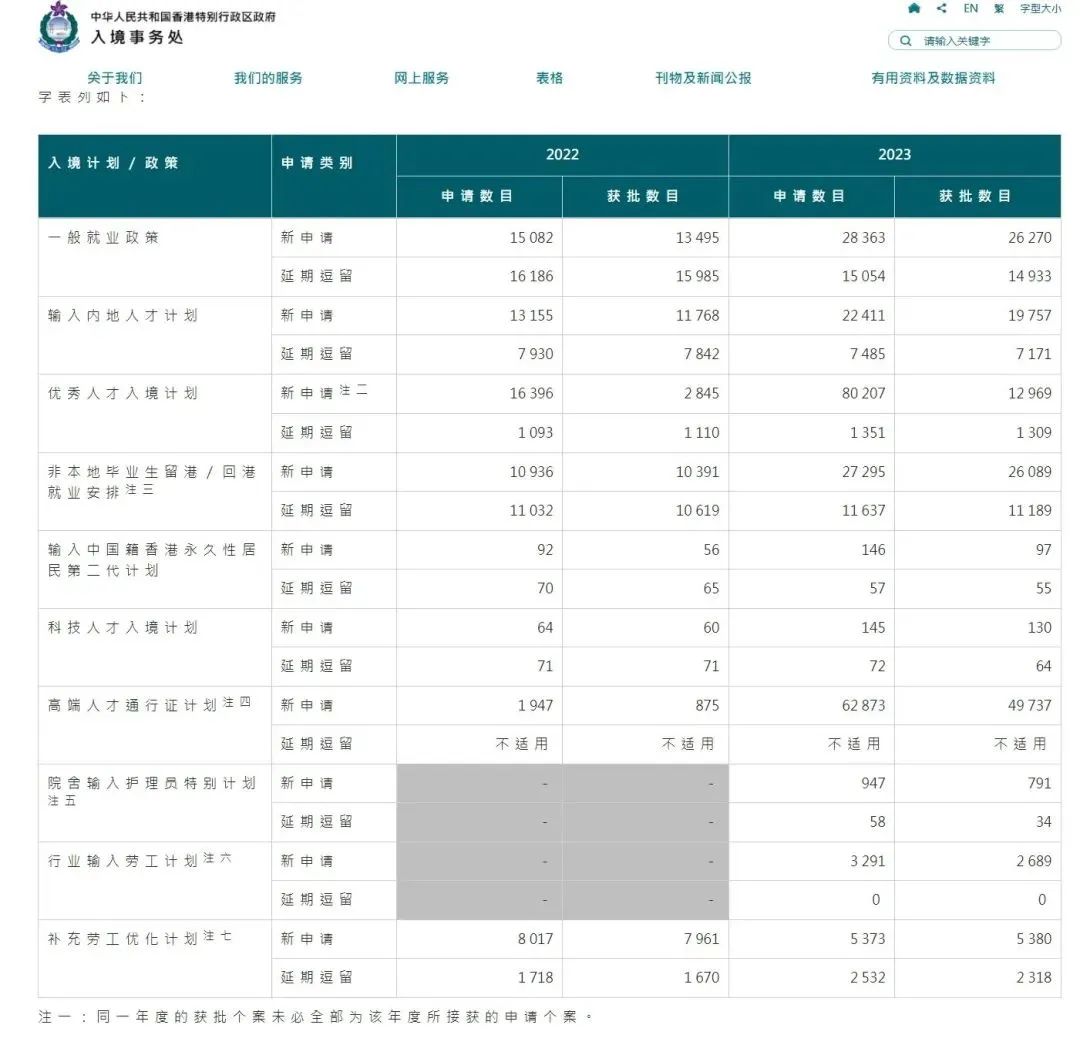The height and width of the screenshot is (1045, 1080).
Task: Open the 刊物及新闻公报 menu
Action: [703, 78]
